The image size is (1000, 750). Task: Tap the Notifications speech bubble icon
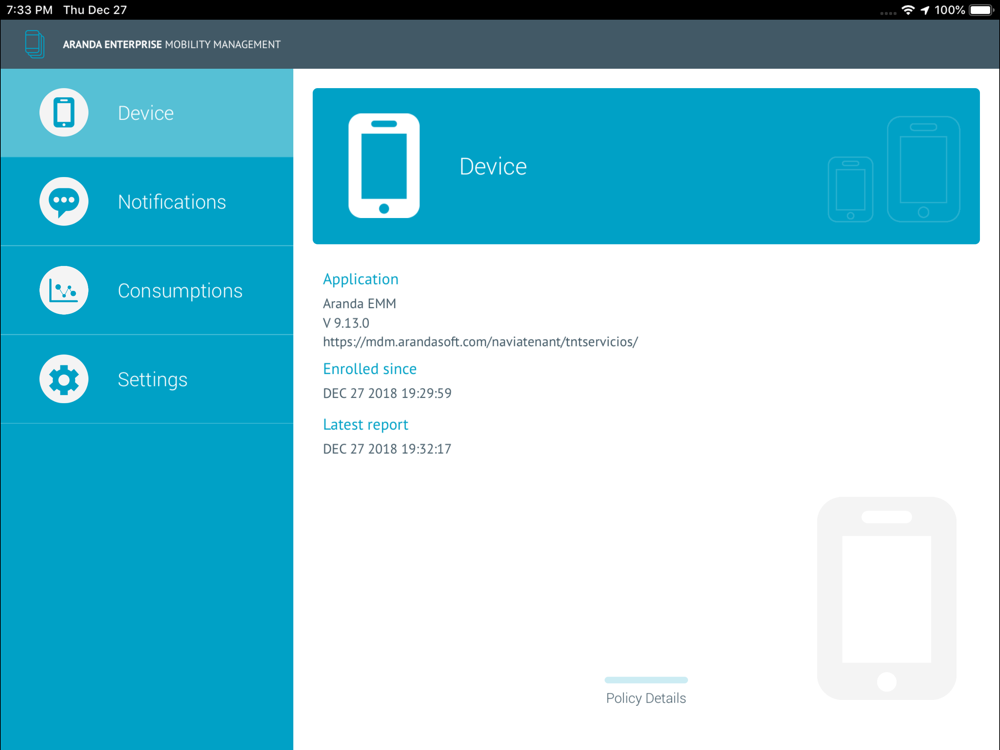point(64,202)
